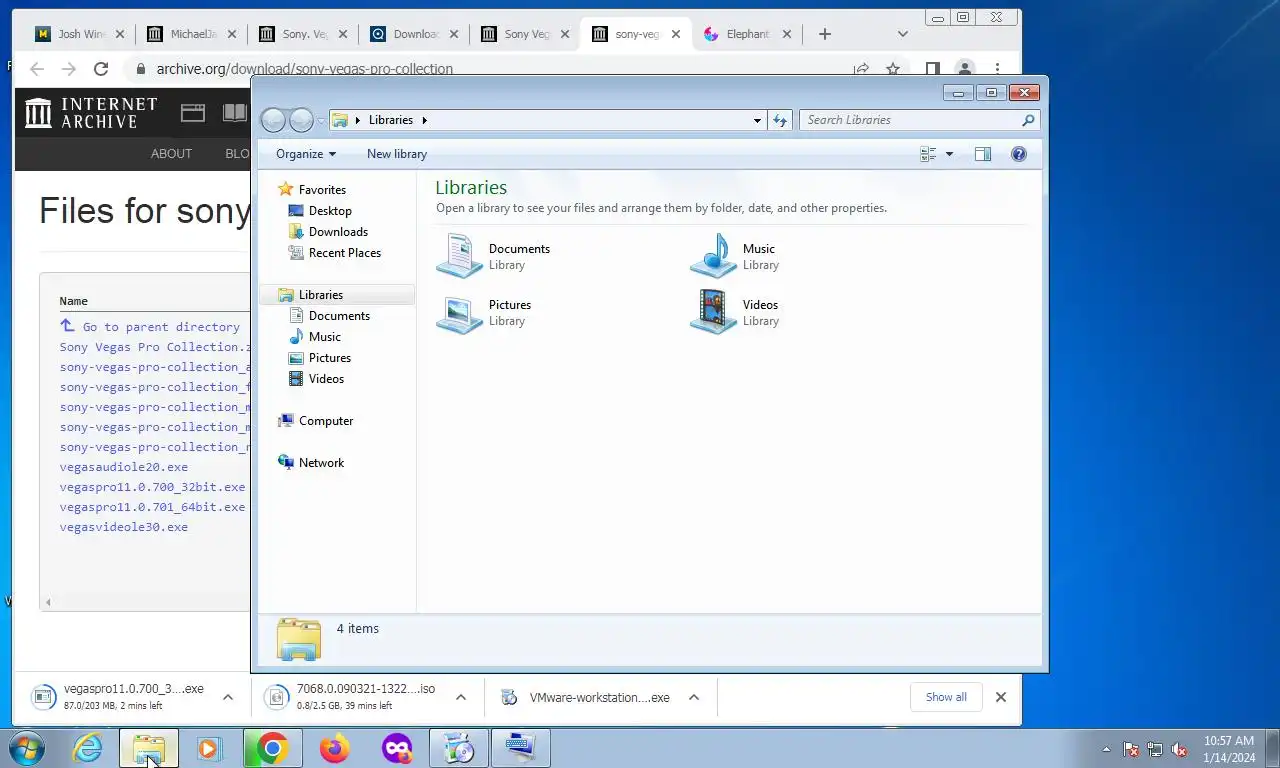Click the Internet Archive logo
1280x768 pixels.
click(91, 112)
